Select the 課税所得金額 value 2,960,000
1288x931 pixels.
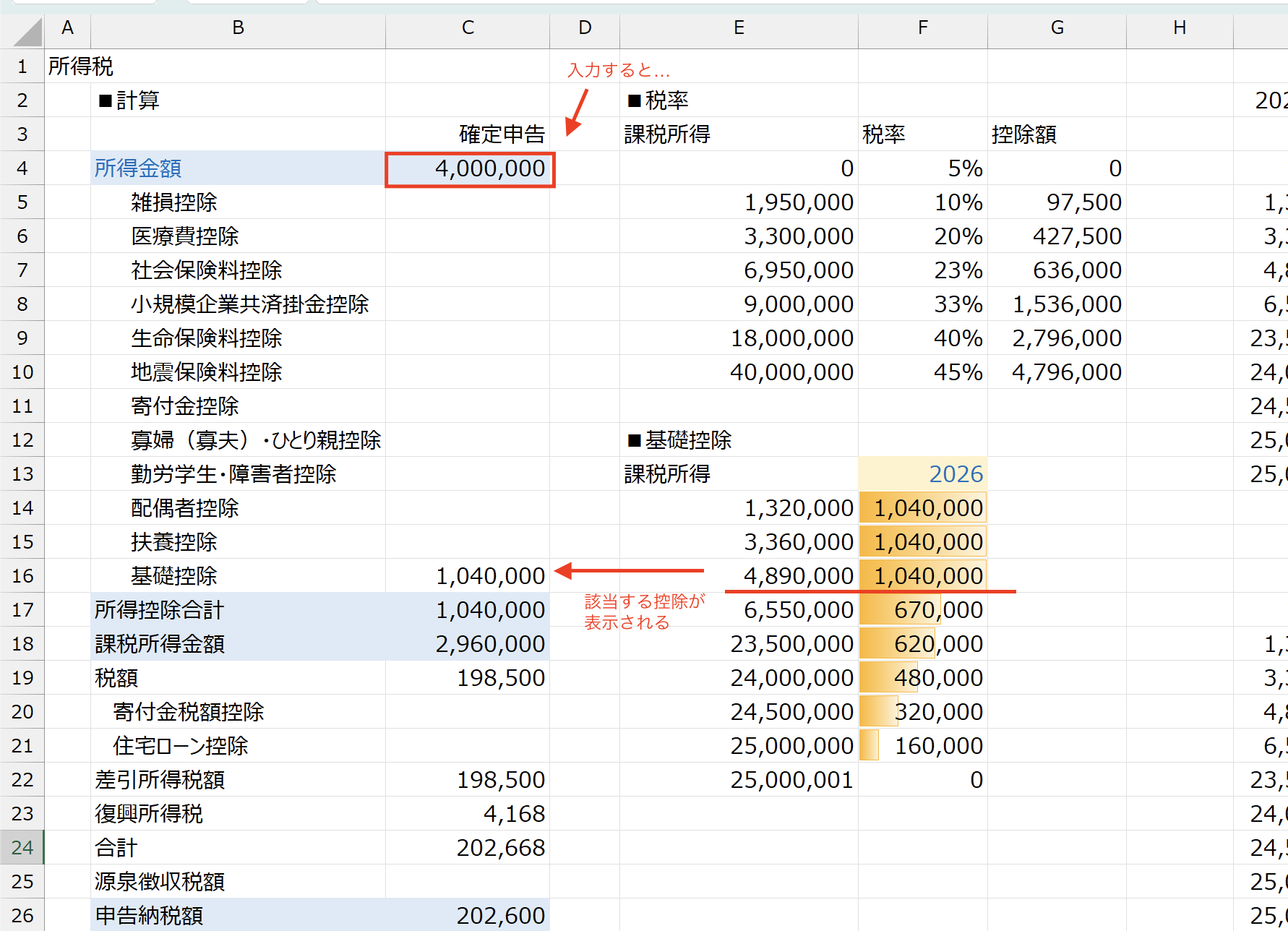468,644
